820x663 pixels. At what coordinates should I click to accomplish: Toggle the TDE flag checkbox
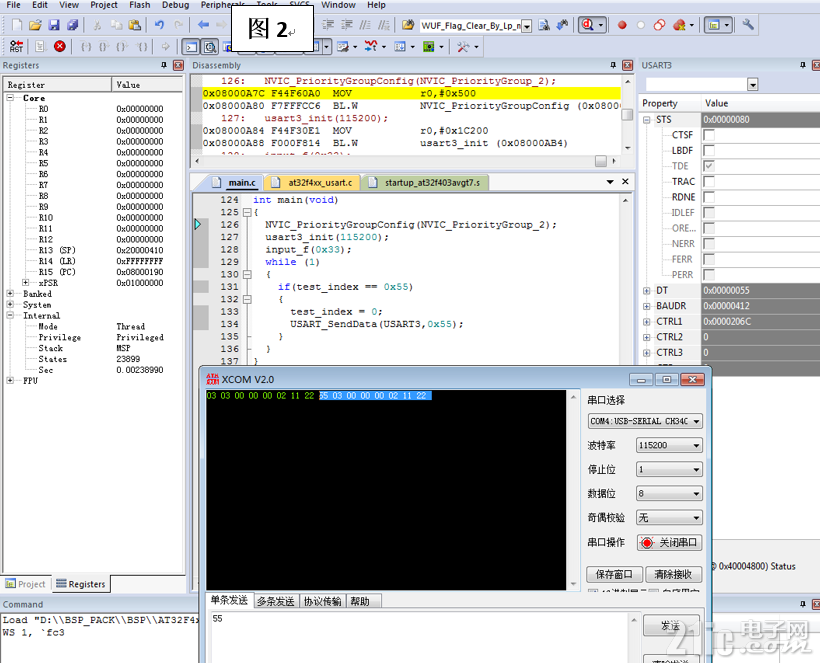[709, 166]
